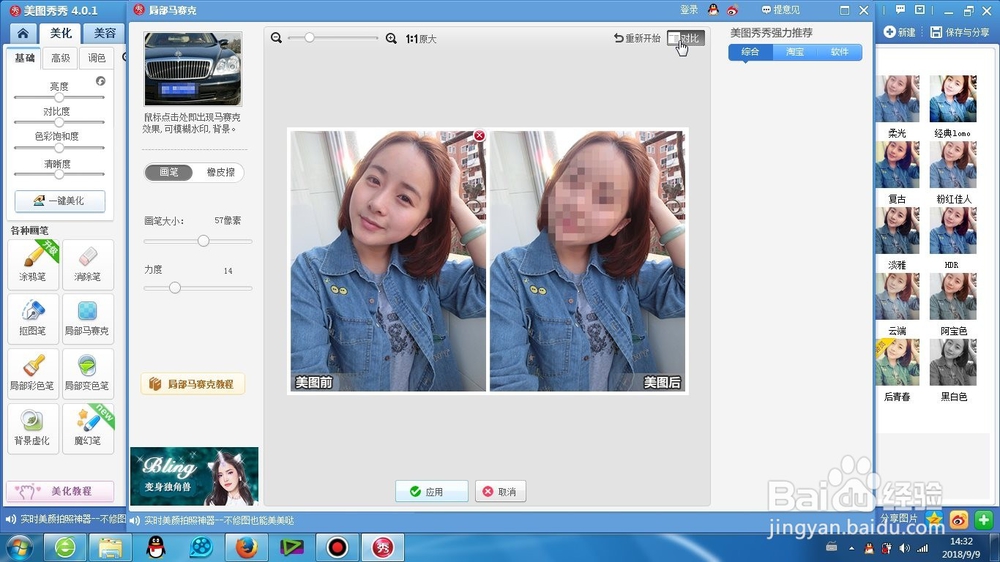This screenshot has height=562, width=1000.
Task: Adjust the 色彩饱和度 saturation slider handle
Action: coord(59,148)
